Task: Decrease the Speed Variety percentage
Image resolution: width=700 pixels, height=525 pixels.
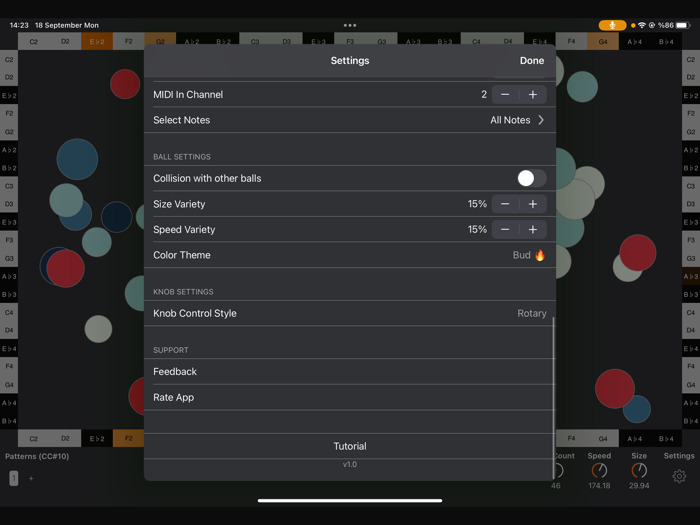Action: [x=505, y=229]
